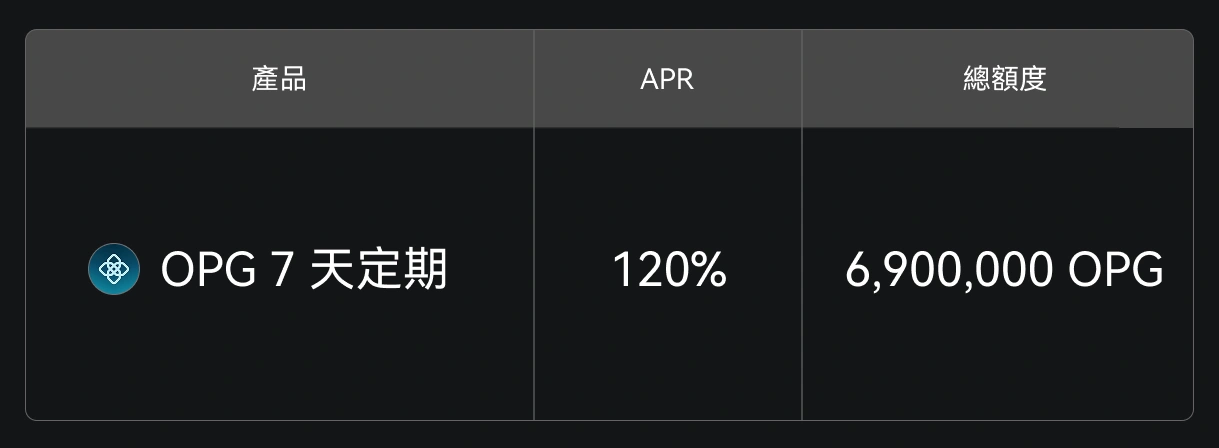Select the 120% APR value
Screen dimensions: 1219x448
(668, 270)
